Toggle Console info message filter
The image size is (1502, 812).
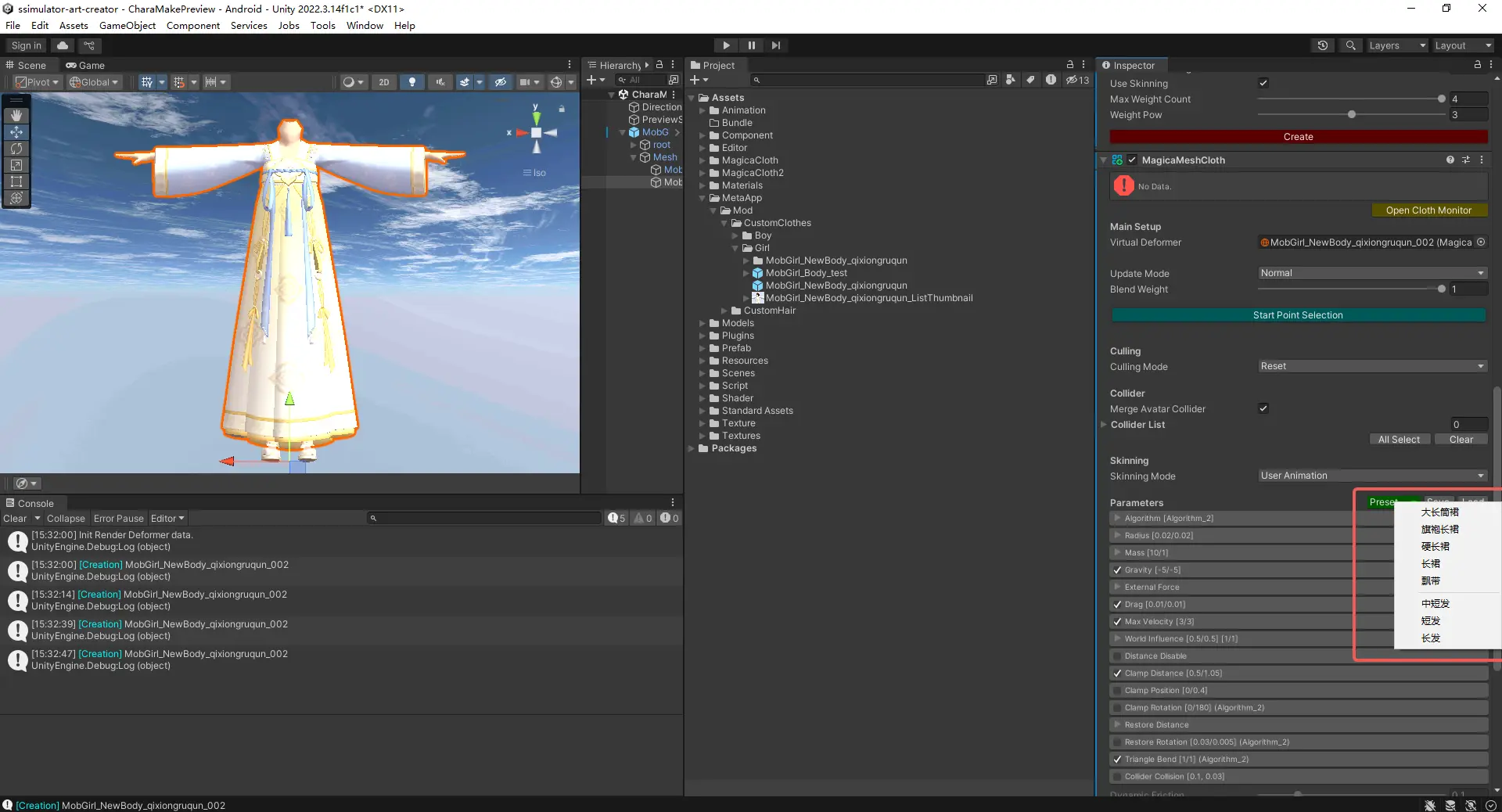tap(617, 518)
